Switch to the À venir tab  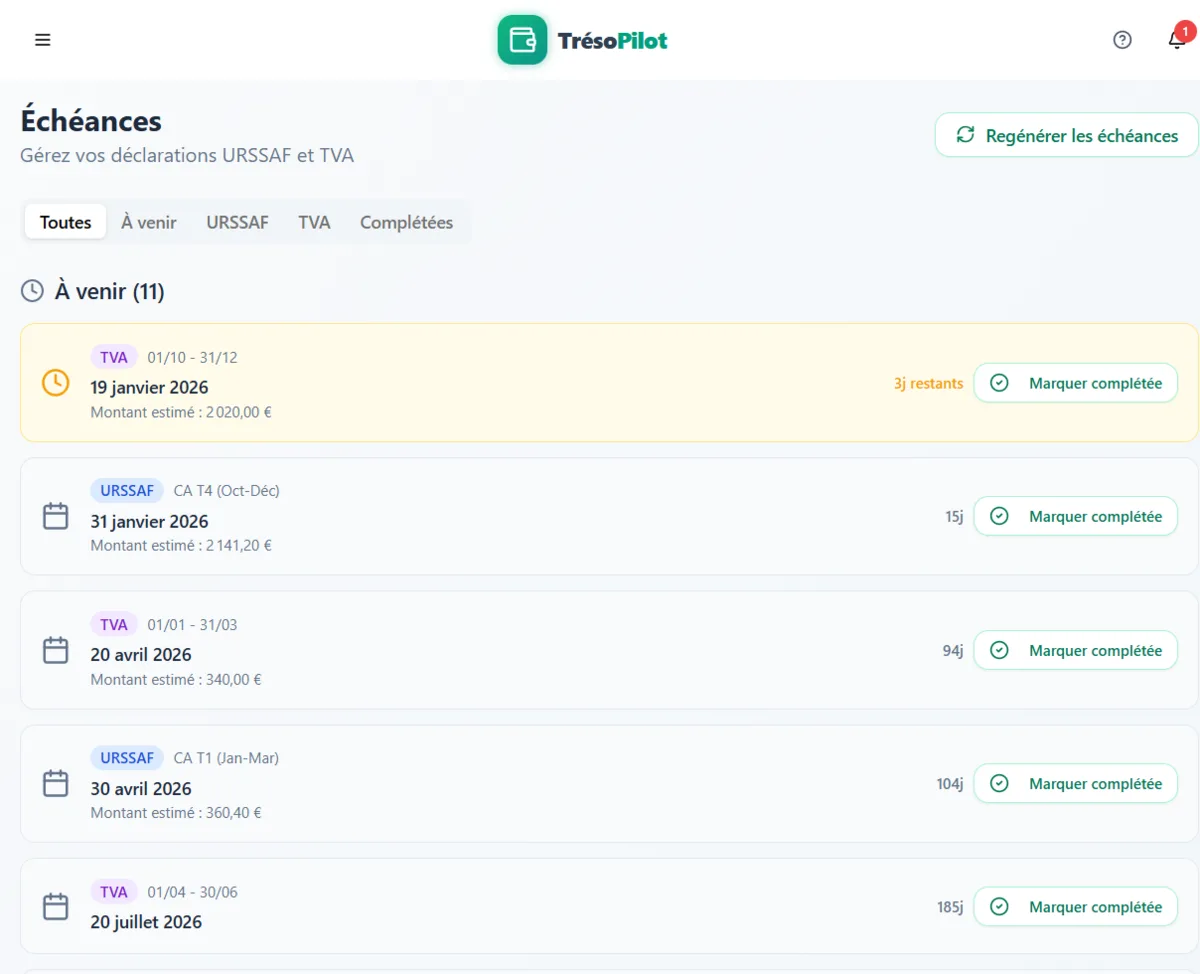tap(149, 222)
